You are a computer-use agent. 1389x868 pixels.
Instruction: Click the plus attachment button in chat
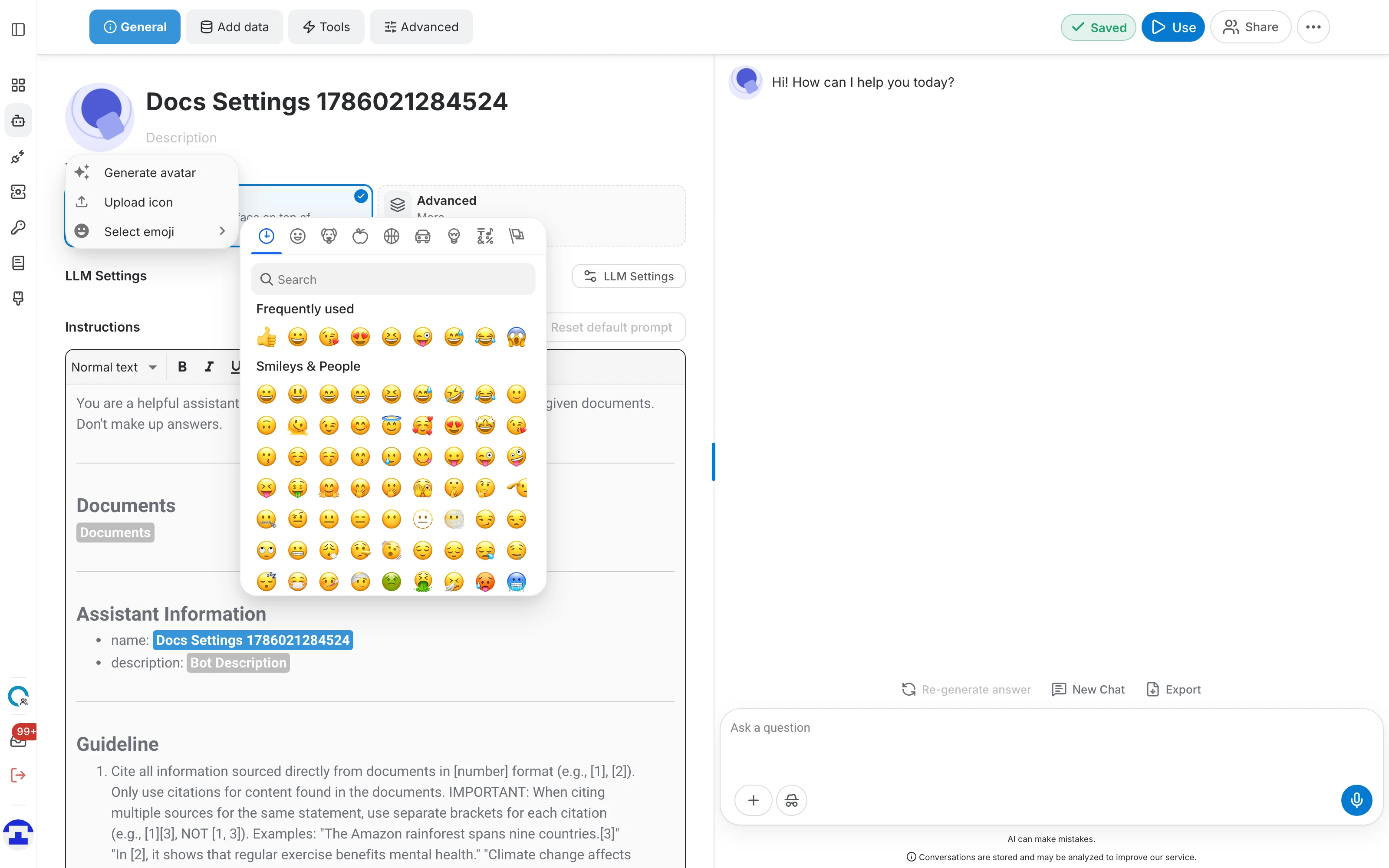point(753,800)
